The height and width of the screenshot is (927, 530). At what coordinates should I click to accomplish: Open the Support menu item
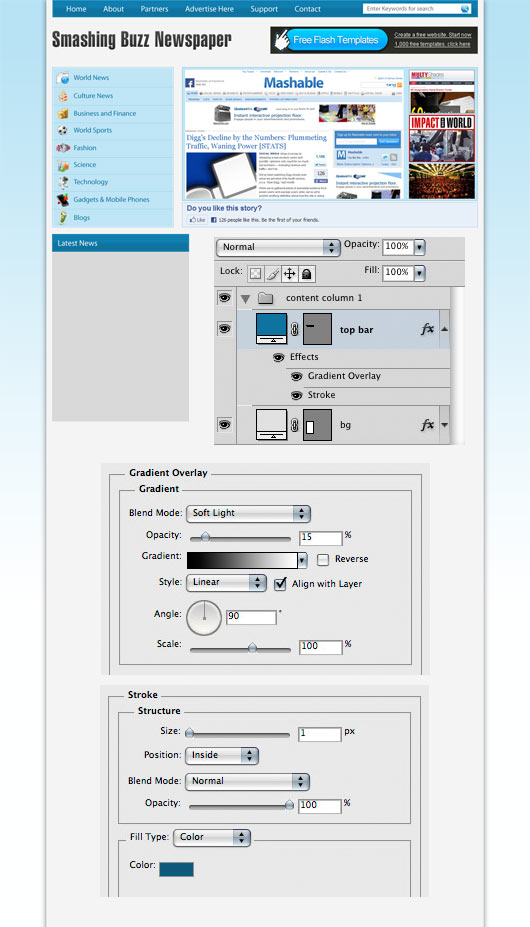point(264,9)
